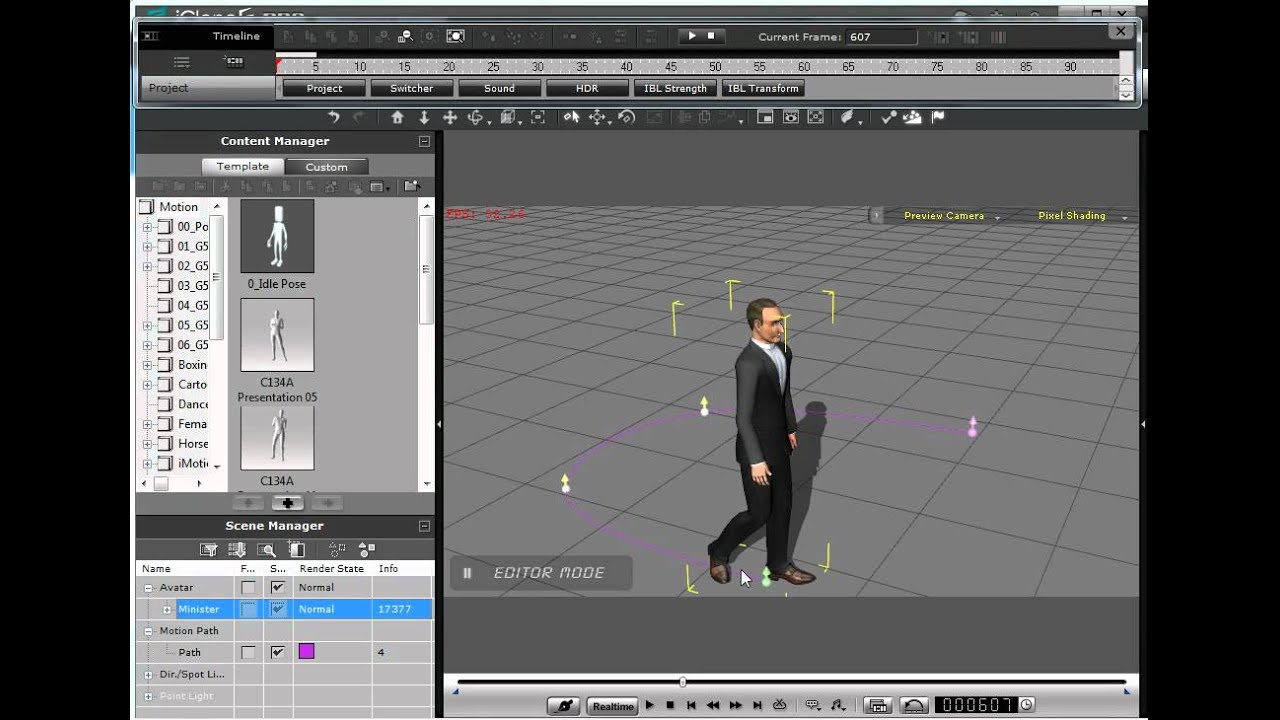Open the IBL Transform track button
The height and width of the screenshot is (720, 1280).
763,88
